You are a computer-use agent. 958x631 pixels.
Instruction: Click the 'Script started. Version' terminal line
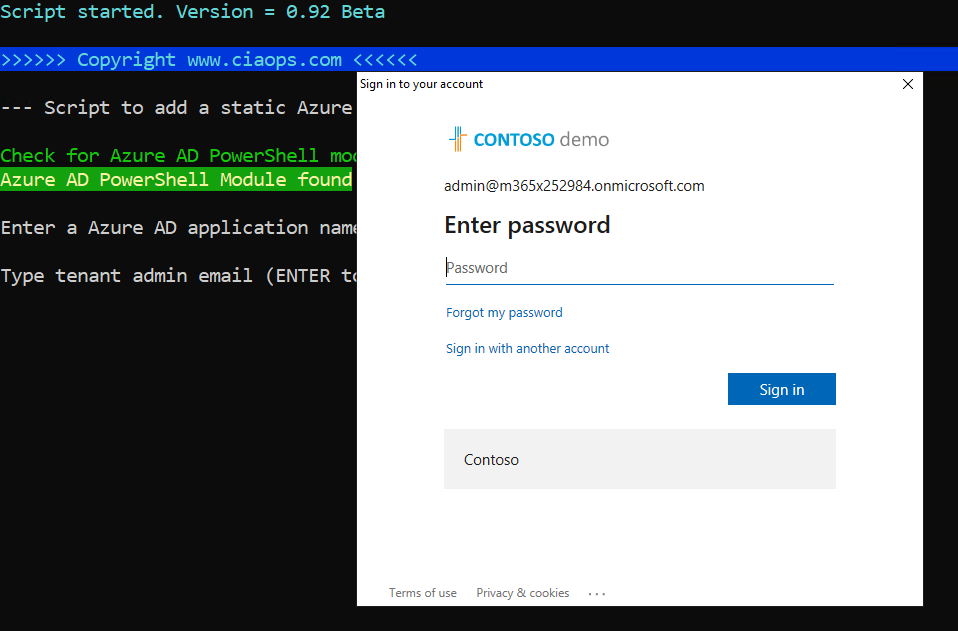tap(192, 12)
